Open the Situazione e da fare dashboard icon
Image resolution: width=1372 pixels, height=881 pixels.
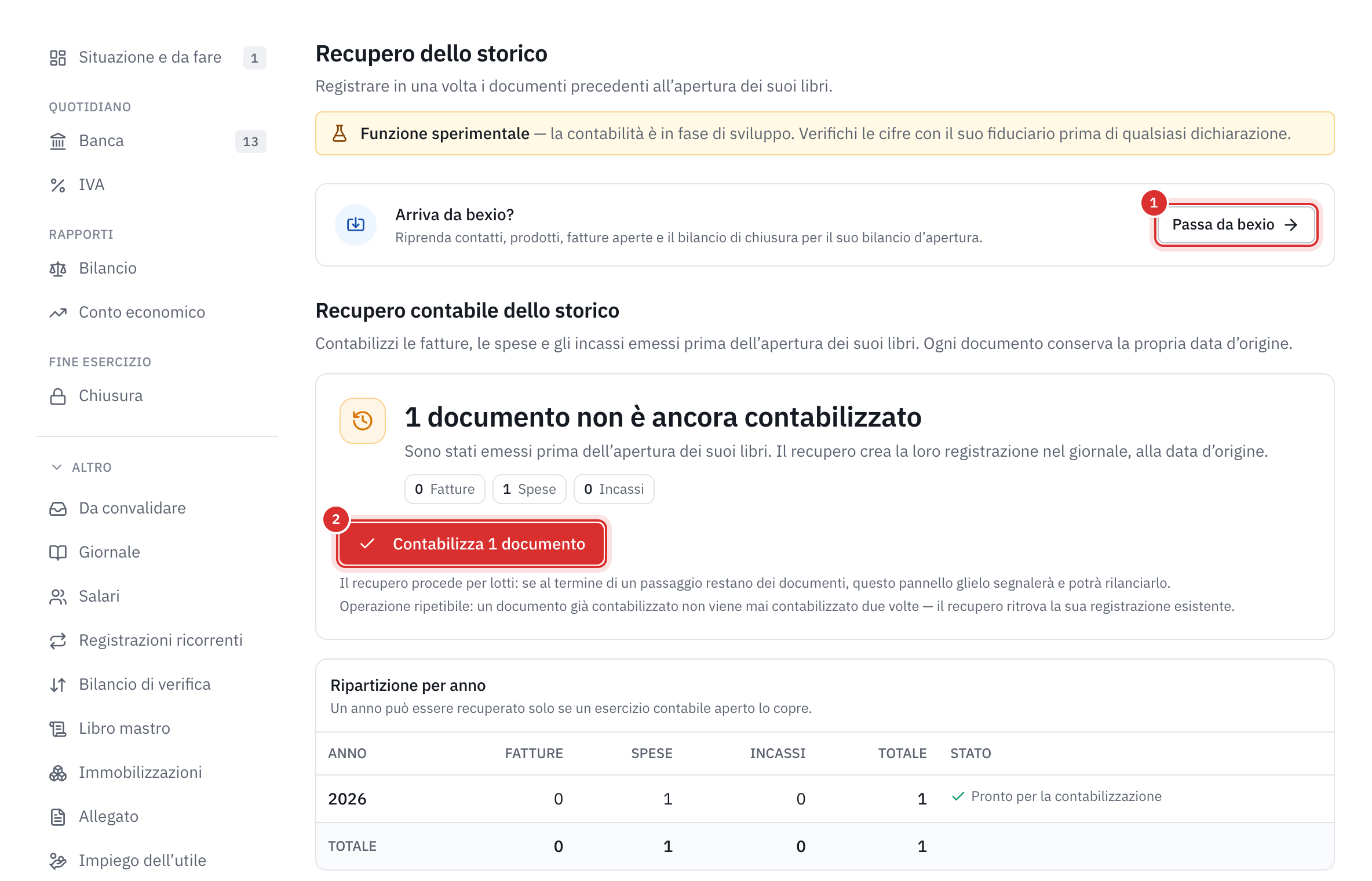pos(58,57)
